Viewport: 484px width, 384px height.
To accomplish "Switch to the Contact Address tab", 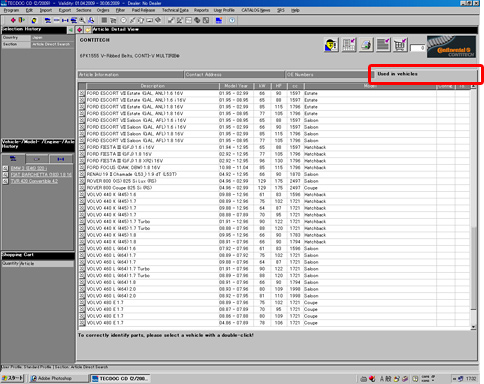I will click(235, 75).
